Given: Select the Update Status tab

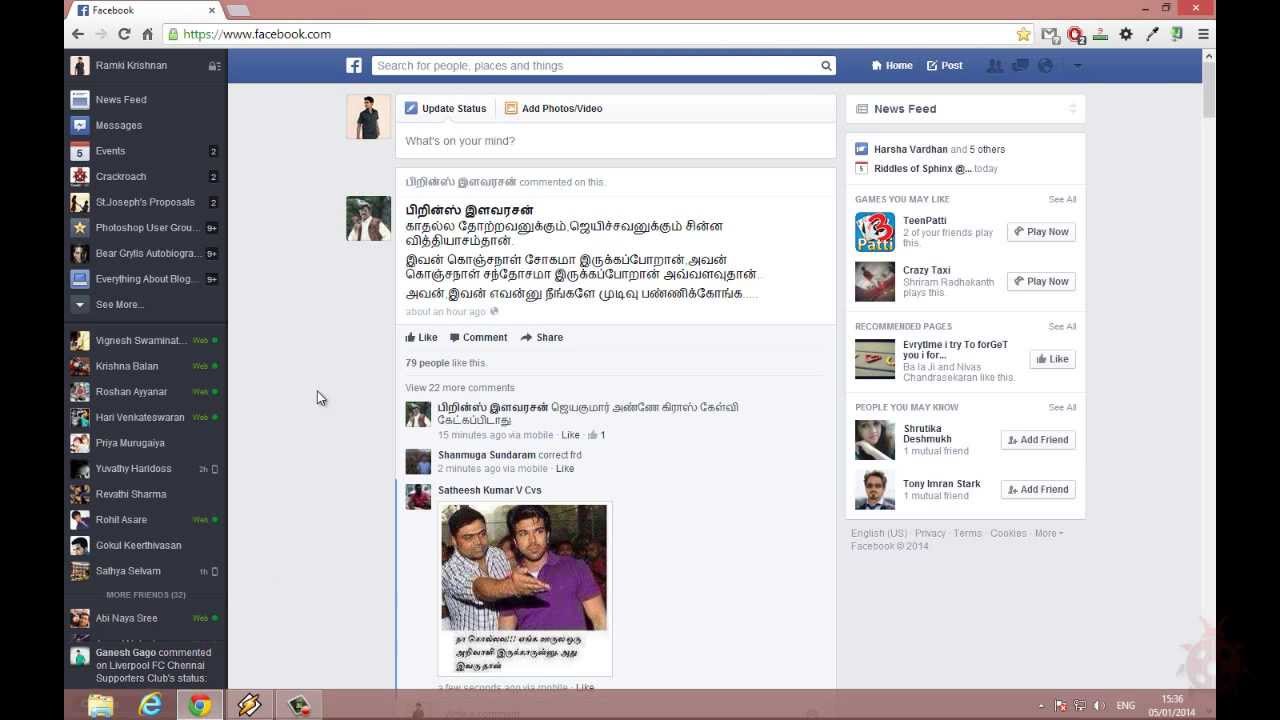Looking at the screenshot, I should (x=446, y=108).
